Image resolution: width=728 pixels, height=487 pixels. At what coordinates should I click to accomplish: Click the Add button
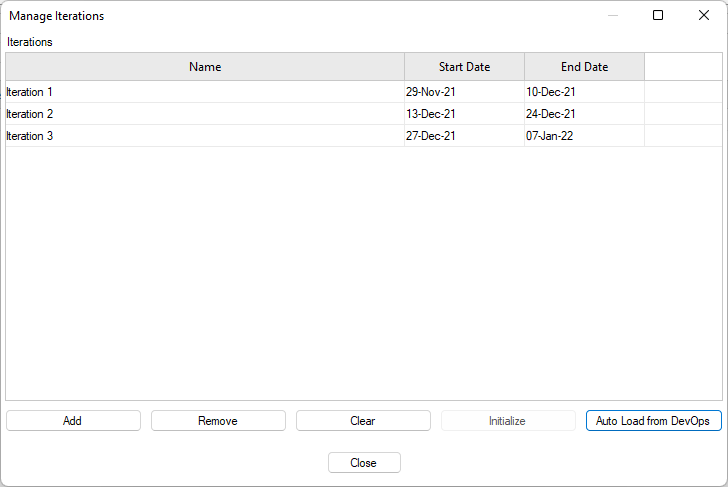click(x=73, y=421)
